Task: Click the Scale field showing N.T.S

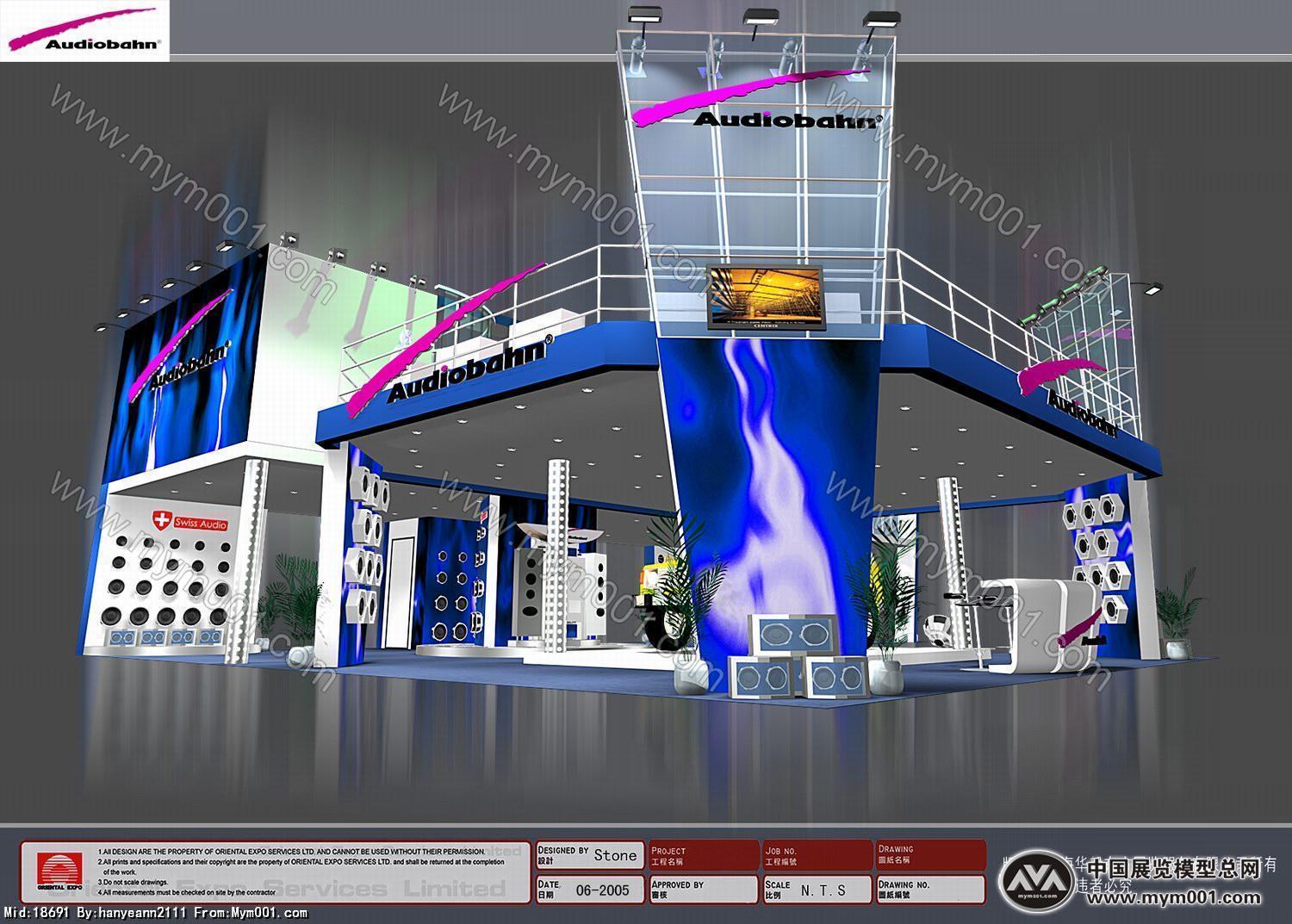Action: tap(817, 890)
